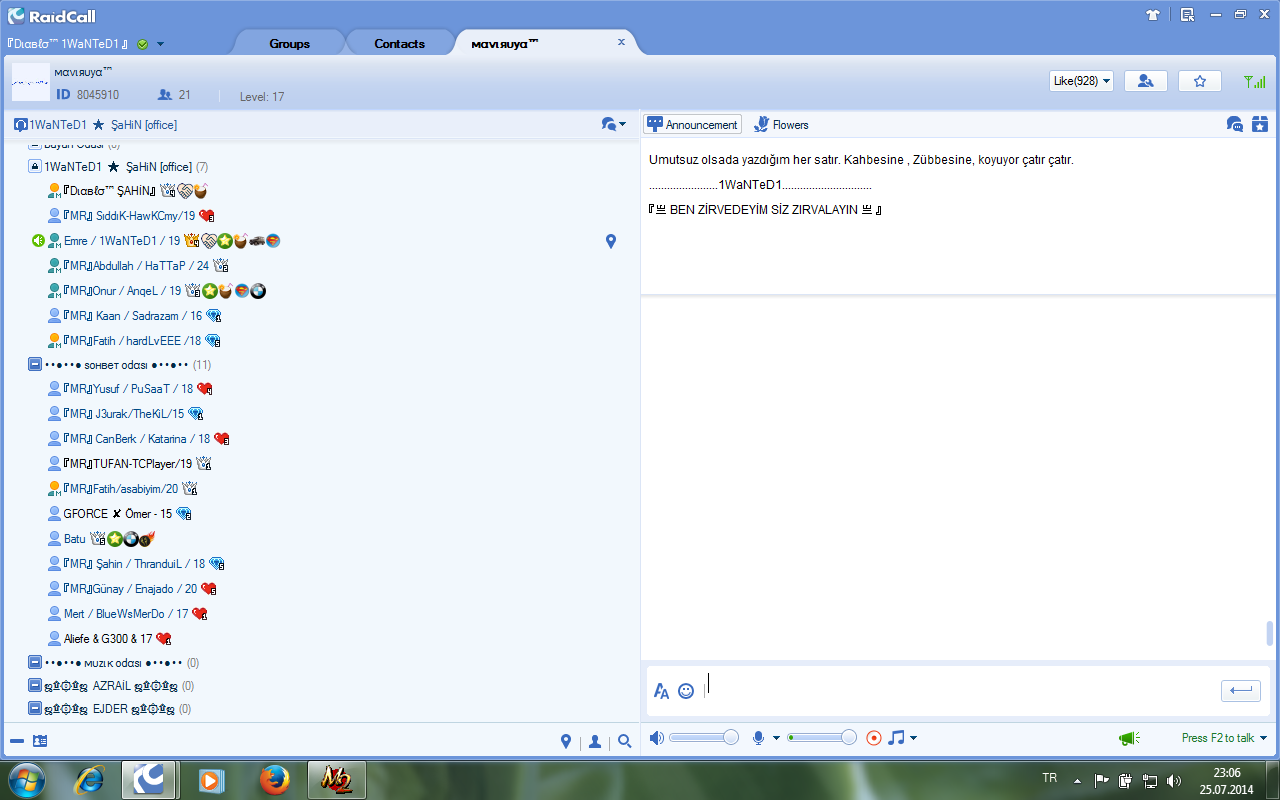Click the green megaphone broadcast icon
This screenshot has width=1280, height=800.
1129,738
